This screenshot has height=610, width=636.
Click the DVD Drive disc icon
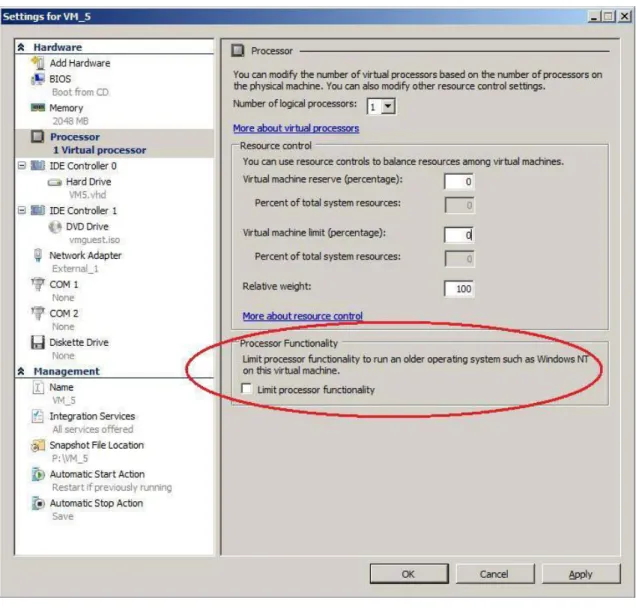55,226
